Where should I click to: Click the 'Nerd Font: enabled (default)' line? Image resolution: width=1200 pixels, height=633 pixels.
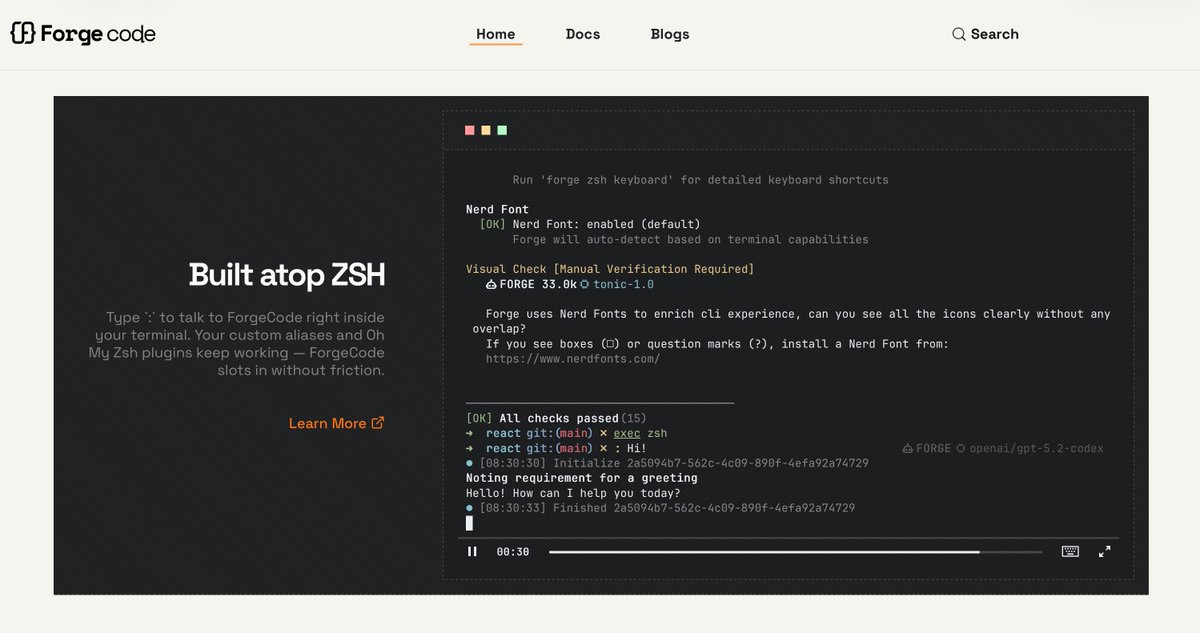[x=590, y=224]
